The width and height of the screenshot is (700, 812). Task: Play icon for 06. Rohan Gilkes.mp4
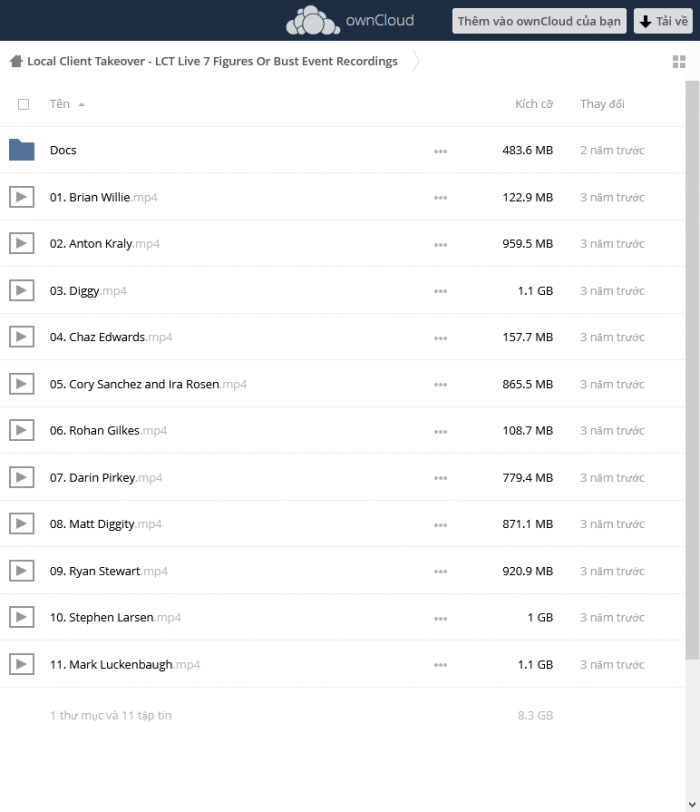click(x=22, y=430)
